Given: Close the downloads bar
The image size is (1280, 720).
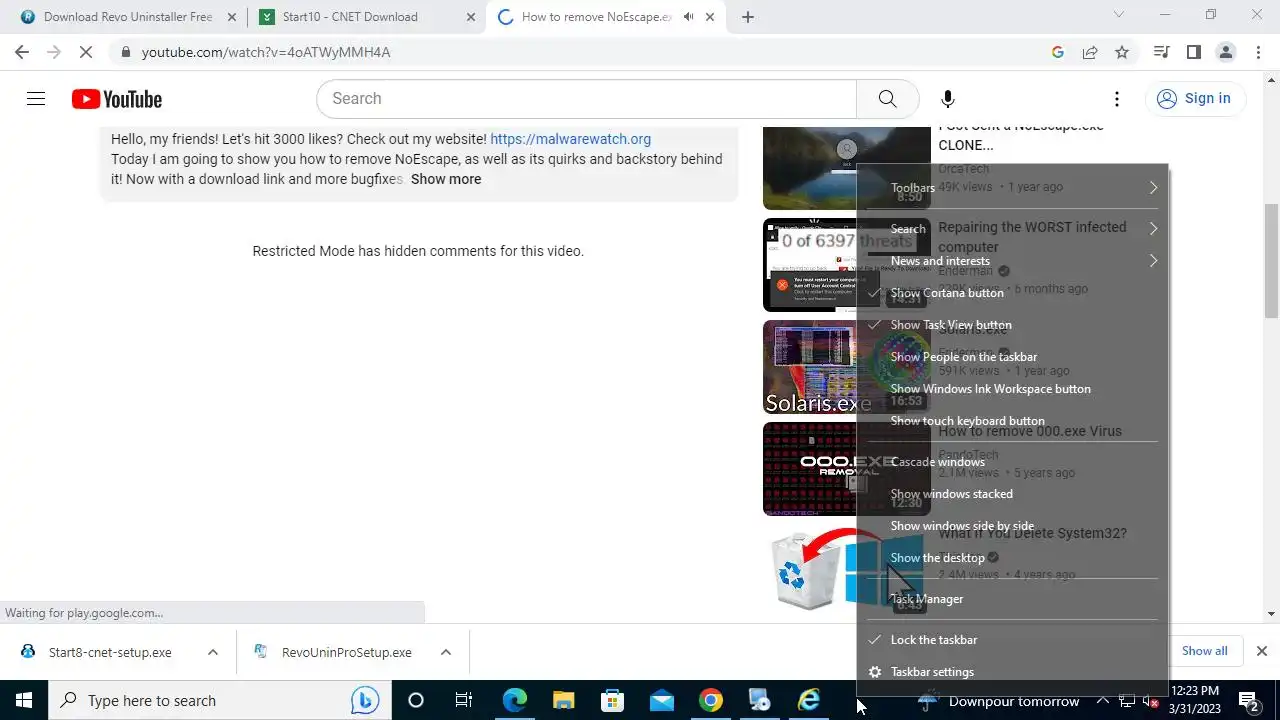Looking at the screenshot, I should coord(1261,651).
